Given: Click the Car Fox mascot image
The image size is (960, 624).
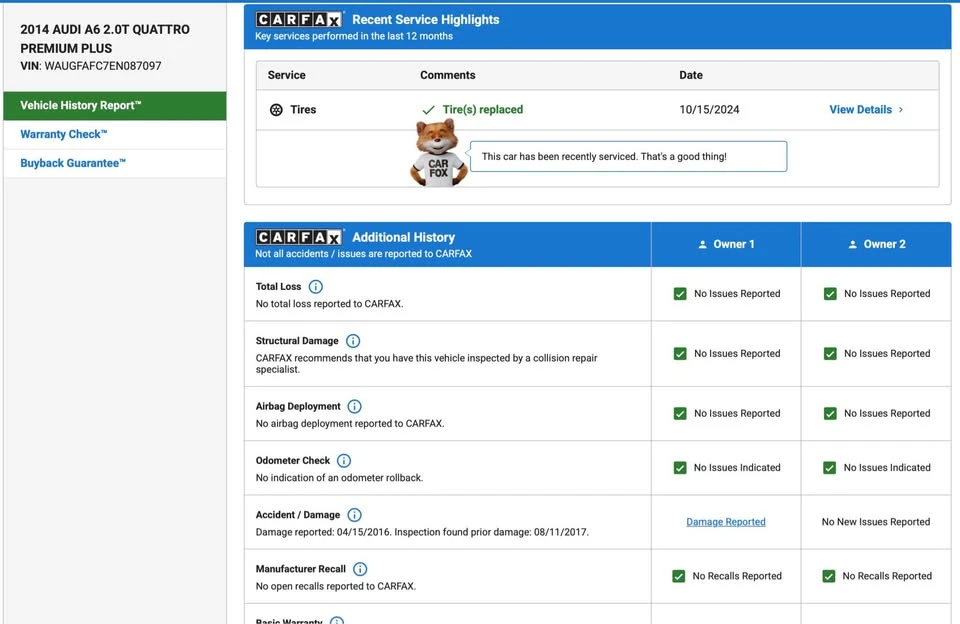Looking at the screenshot, I should coord(438,153).
